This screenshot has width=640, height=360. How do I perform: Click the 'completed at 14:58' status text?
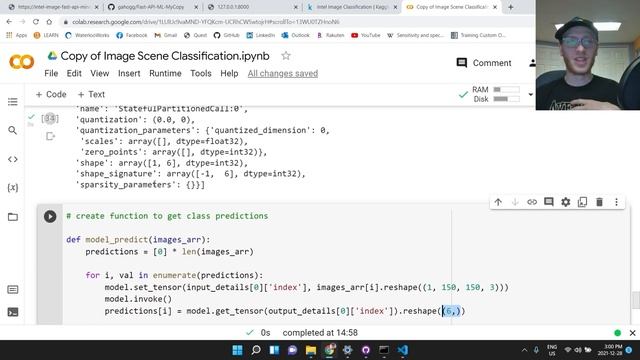point(320,333)
